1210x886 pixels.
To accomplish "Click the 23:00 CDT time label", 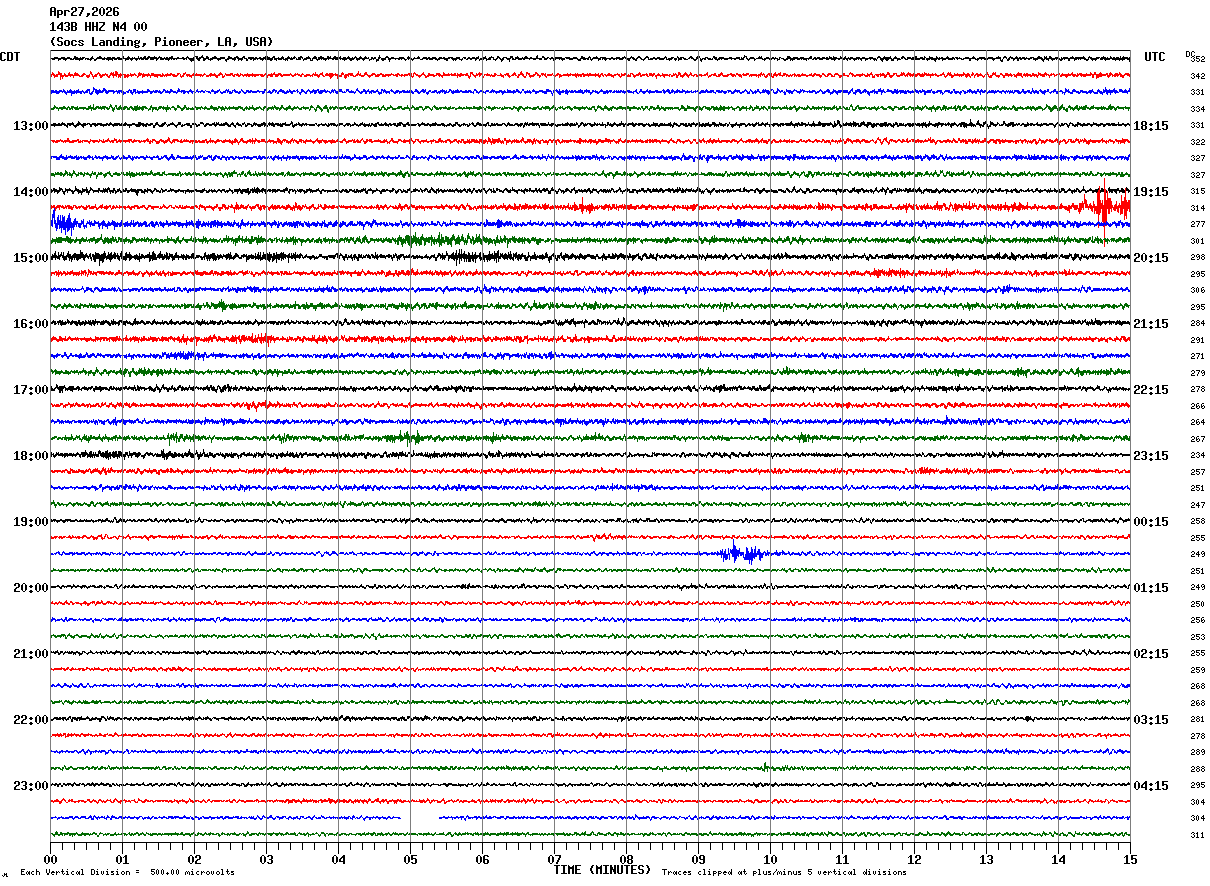I will (30, 786).
